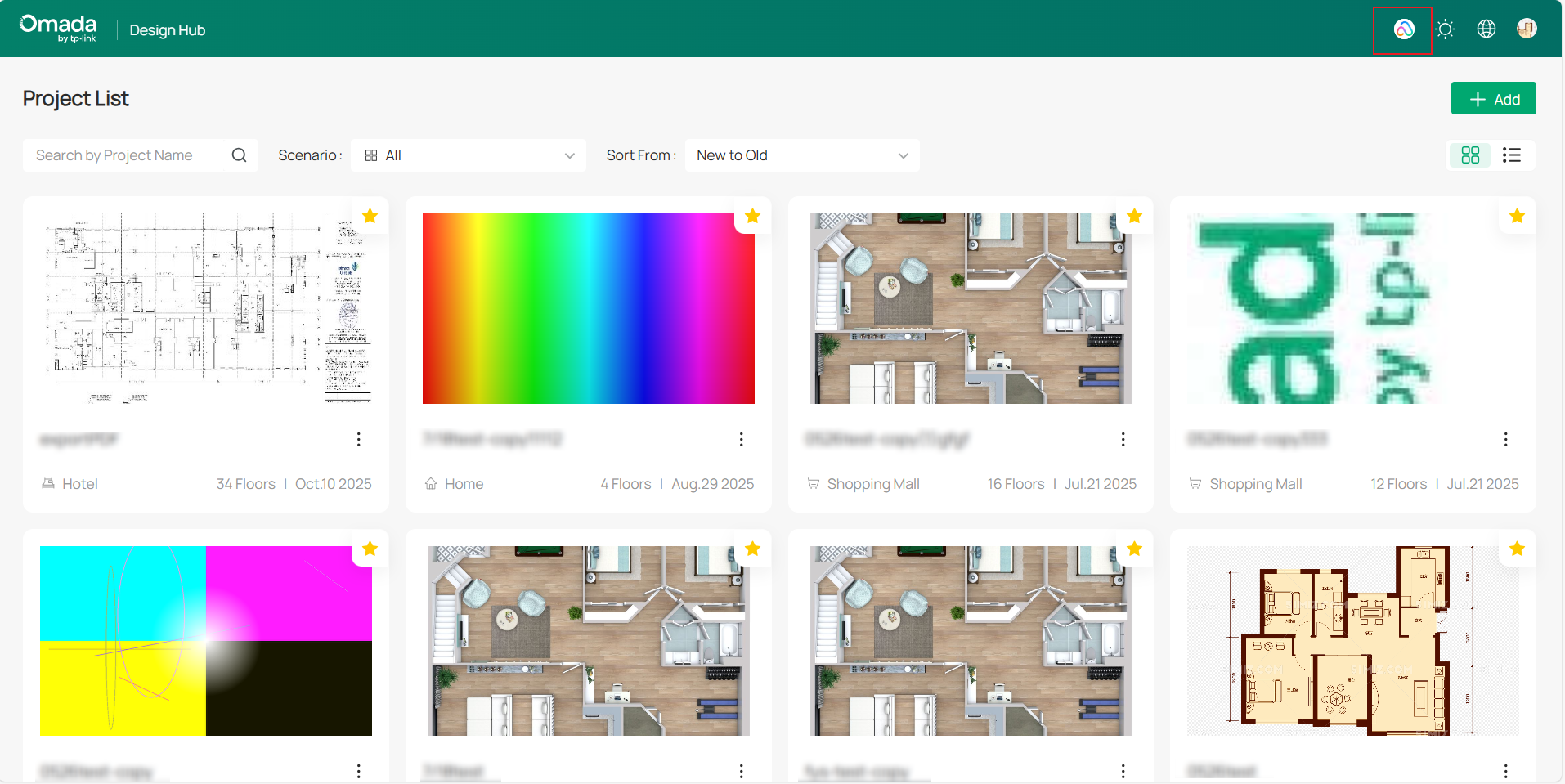Expand the Scenario dropdown

click(469, 155)
